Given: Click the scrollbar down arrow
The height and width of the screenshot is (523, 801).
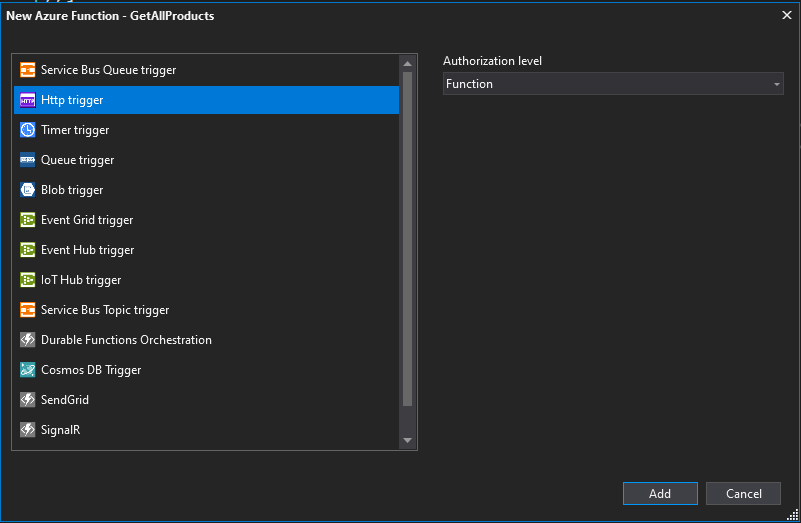Looking at the screenshot, I should (x=407, y=440).
